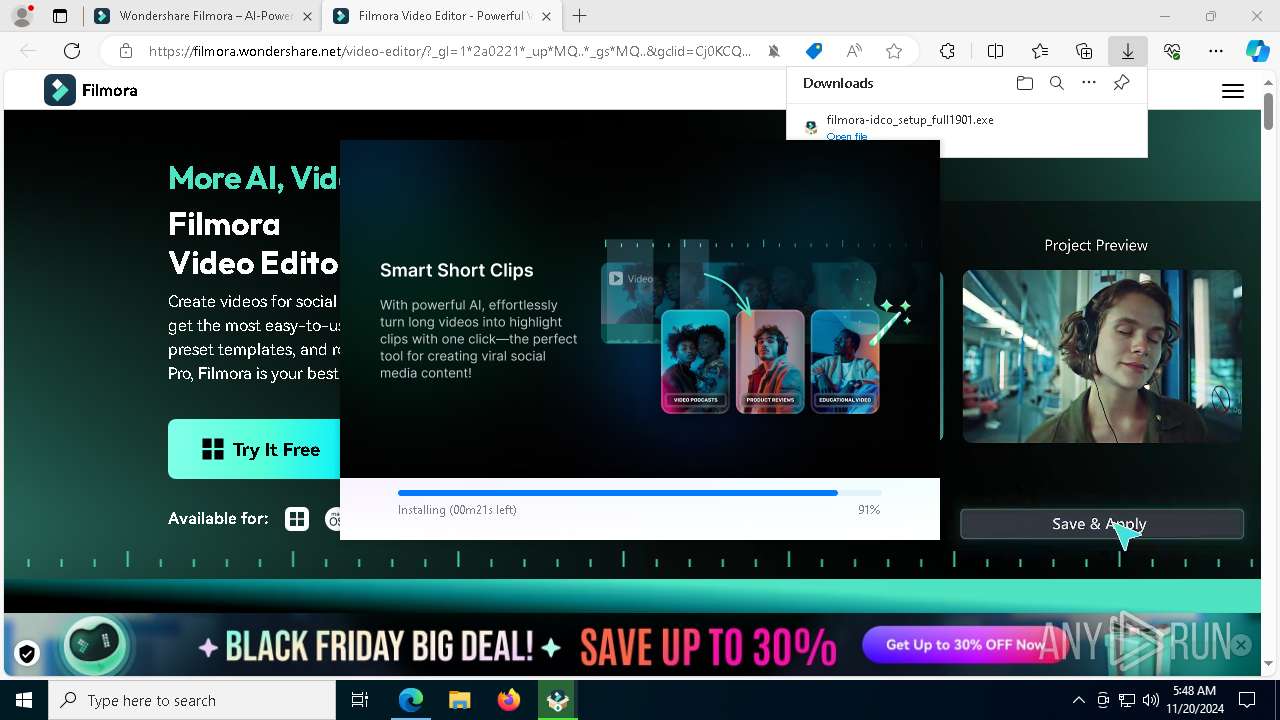Screen dimensions: 1280x720
Task: Click Open file link under downloaded exe
Action: [847, 136]
